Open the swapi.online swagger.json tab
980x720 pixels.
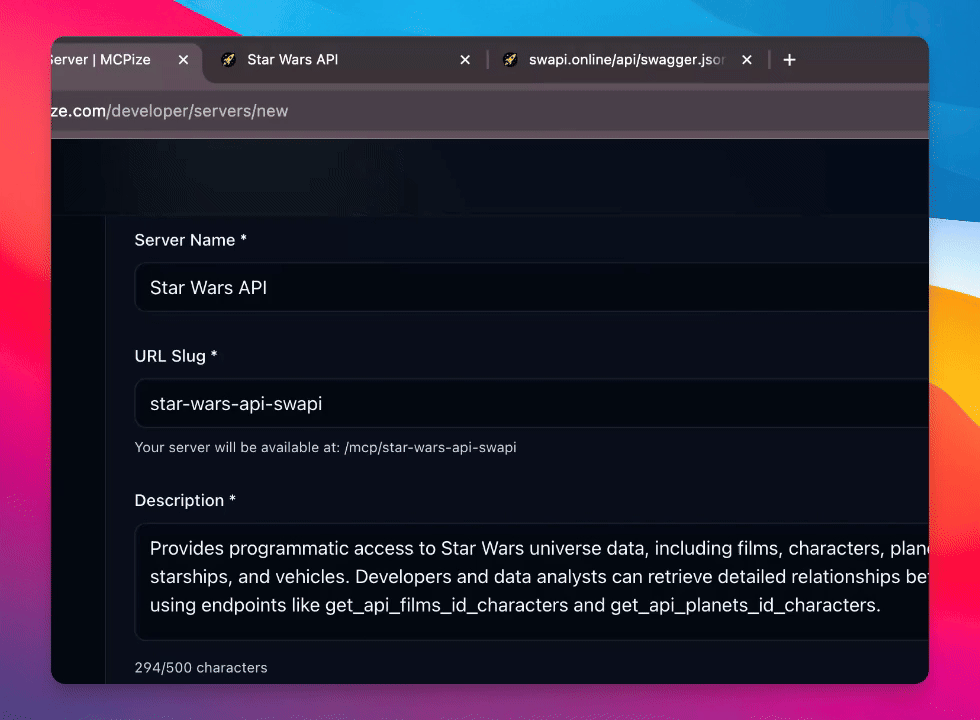626,60
